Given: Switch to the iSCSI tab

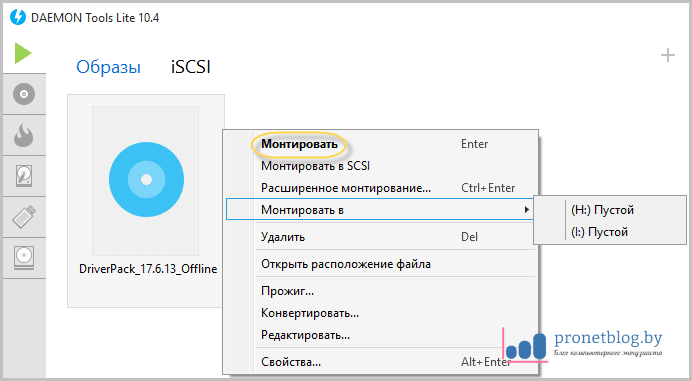Looking at the screenshot, I should pos(191,67).
